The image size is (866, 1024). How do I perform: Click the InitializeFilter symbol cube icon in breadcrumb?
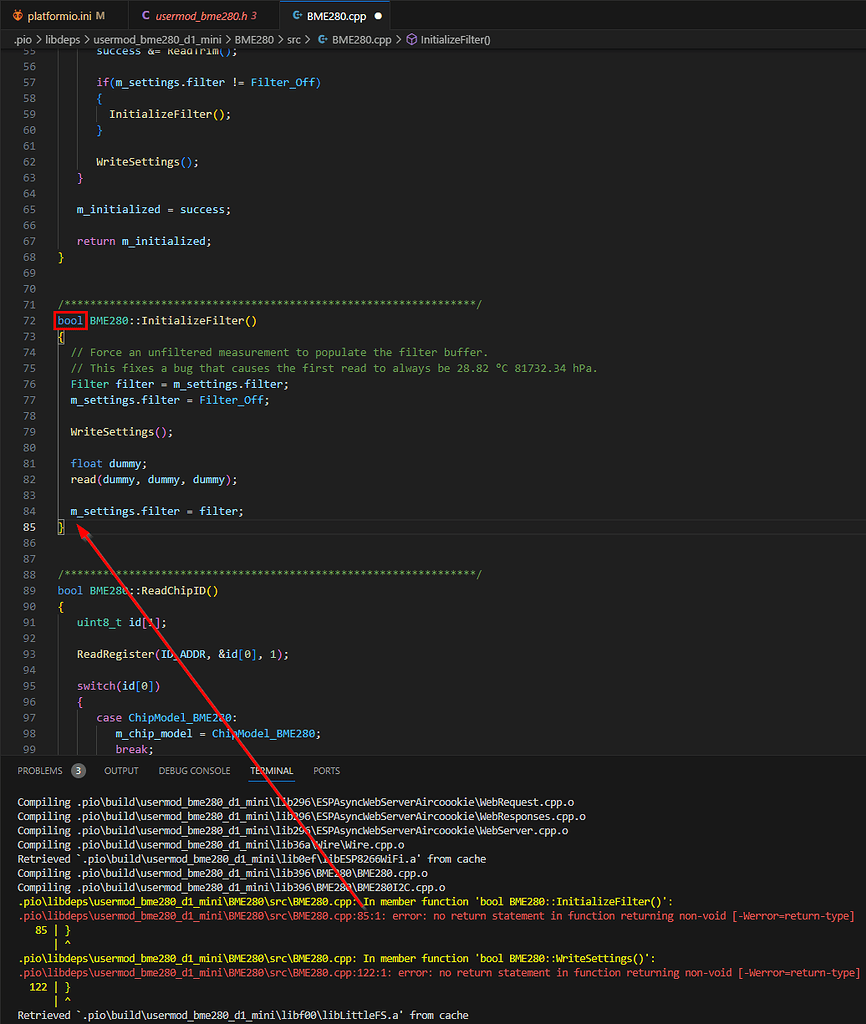[411, 40]
